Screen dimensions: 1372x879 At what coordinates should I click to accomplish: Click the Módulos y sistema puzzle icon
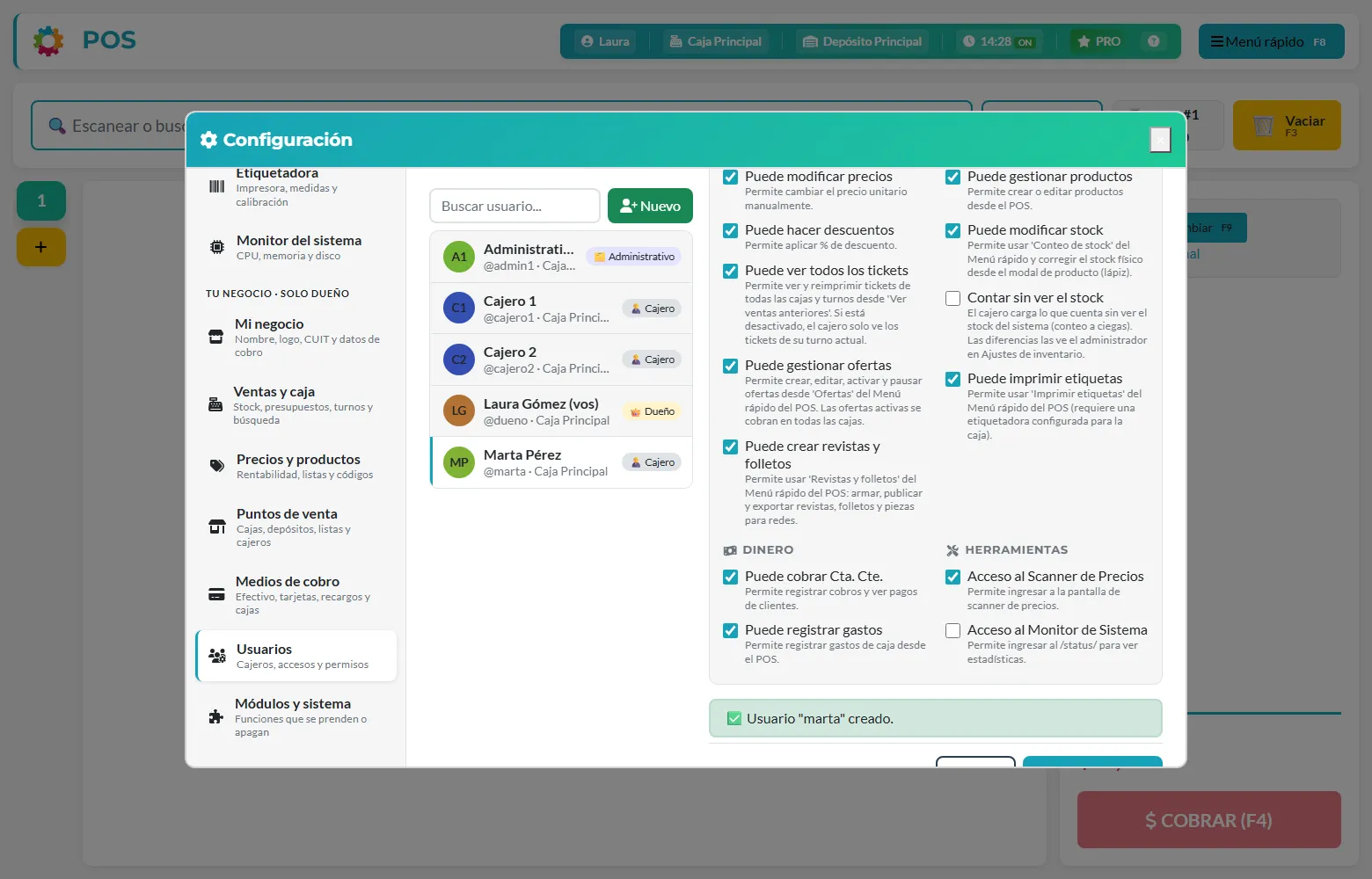[x=215, y=716]
